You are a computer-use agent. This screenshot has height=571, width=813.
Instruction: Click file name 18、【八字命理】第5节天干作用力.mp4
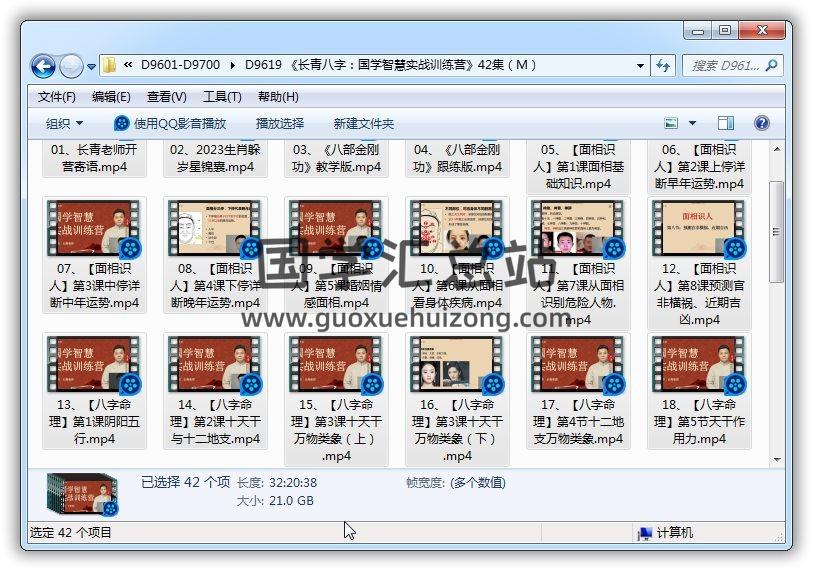(699, 422)
